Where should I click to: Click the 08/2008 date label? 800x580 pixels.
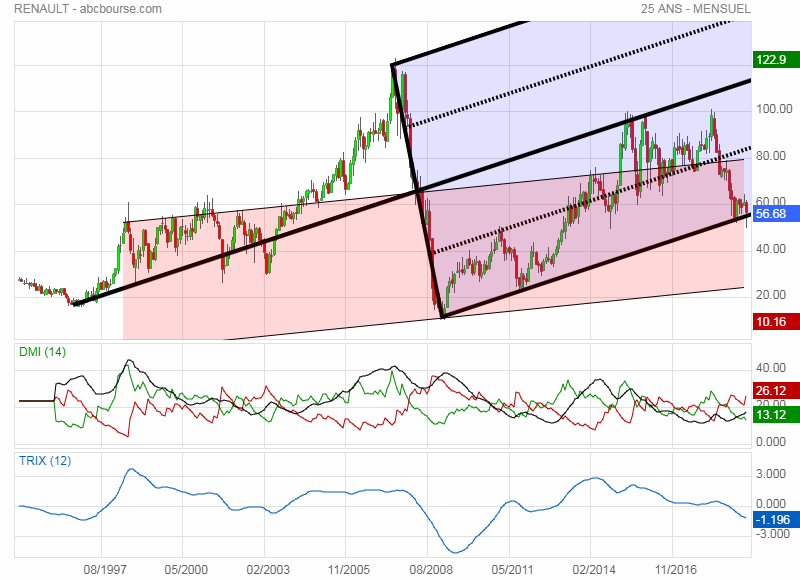click(431, 569)
